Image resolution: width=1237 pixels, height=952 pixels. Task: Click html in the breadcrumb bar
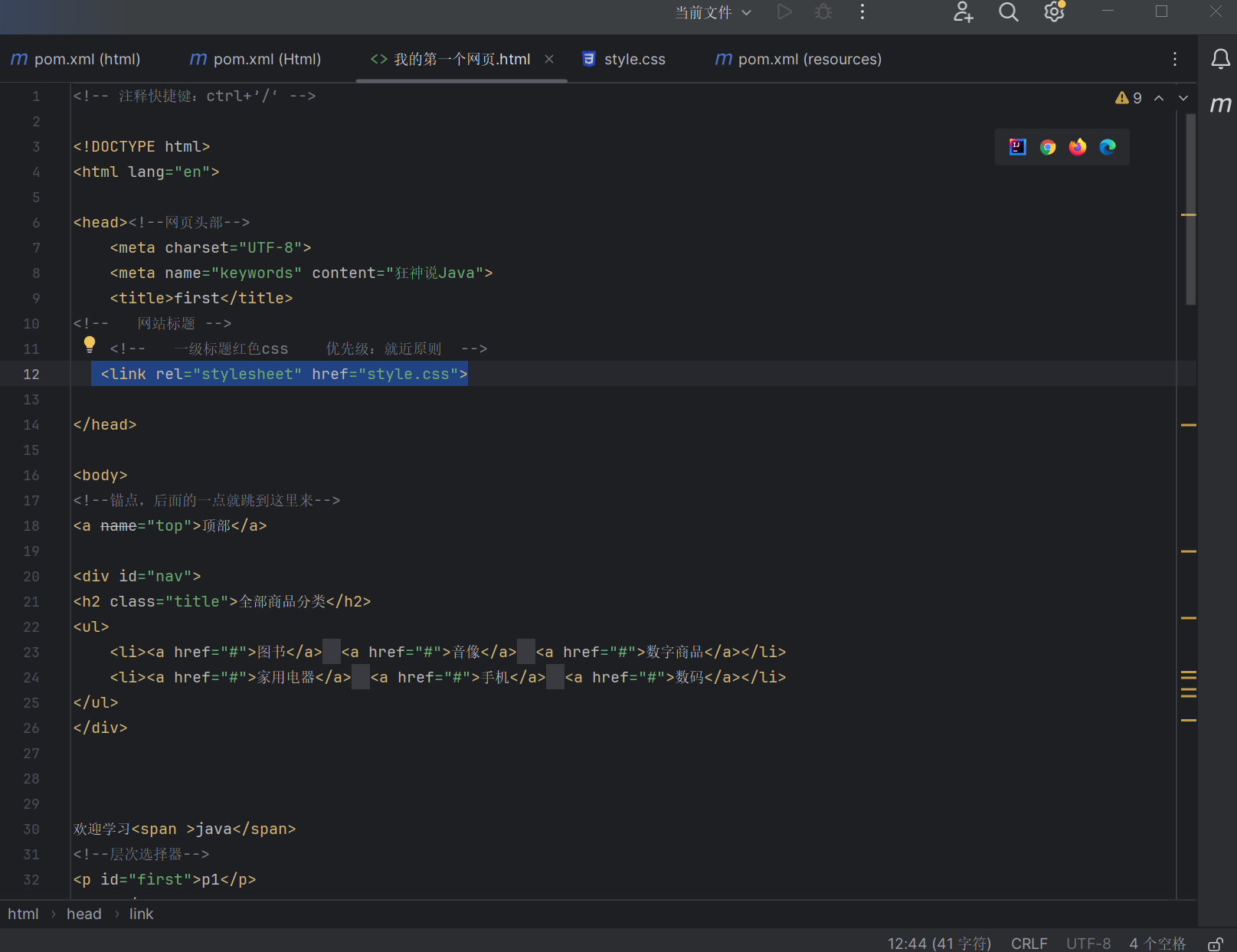tap(23, 914)
